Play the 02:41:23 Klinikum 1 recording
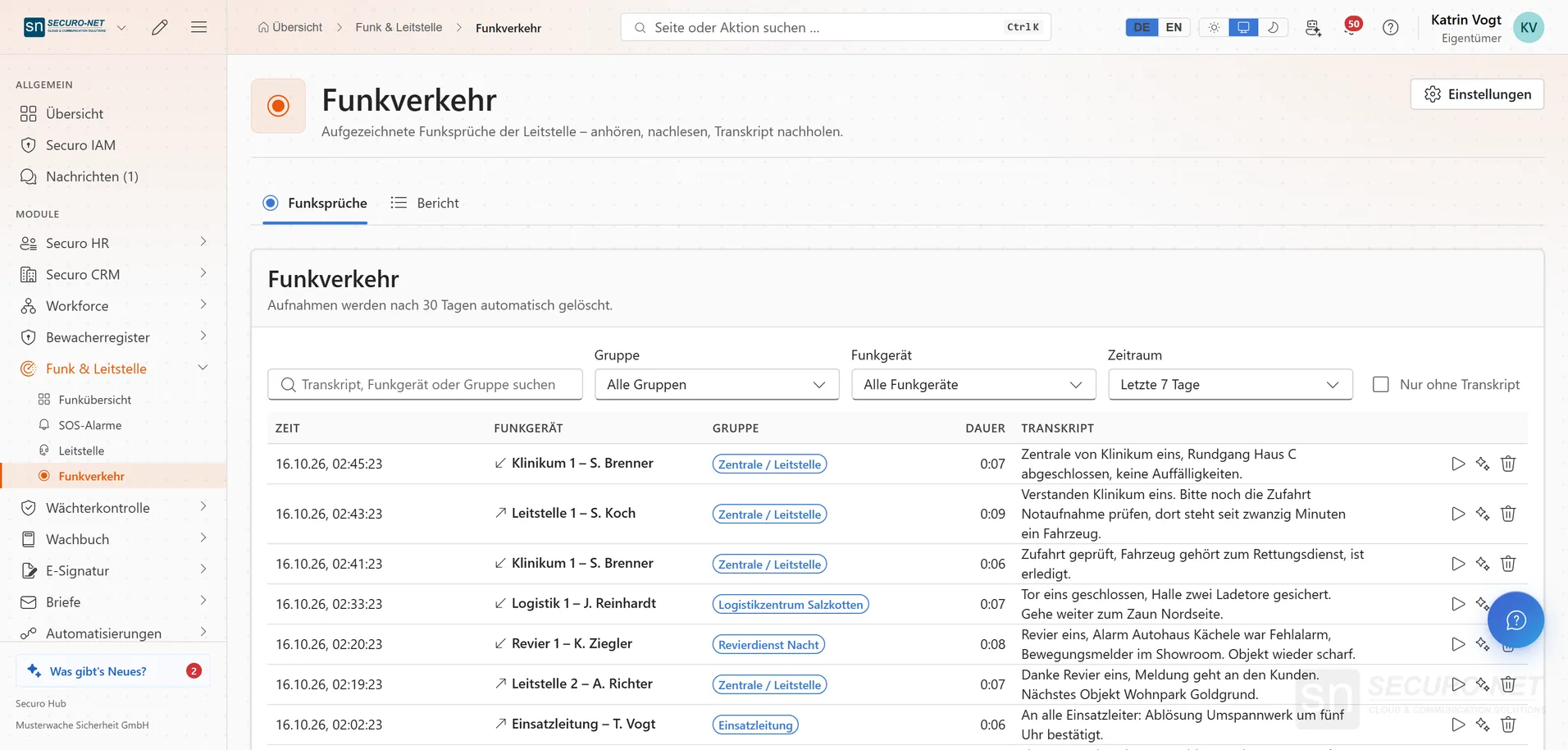 (1458, 564)
